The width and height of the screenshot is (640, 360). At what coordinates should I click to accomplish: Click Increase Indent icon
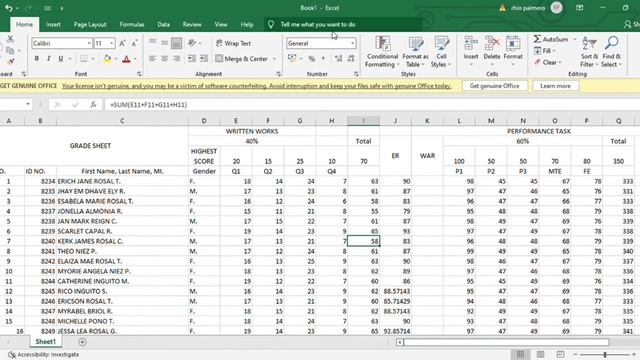[203, 59]
